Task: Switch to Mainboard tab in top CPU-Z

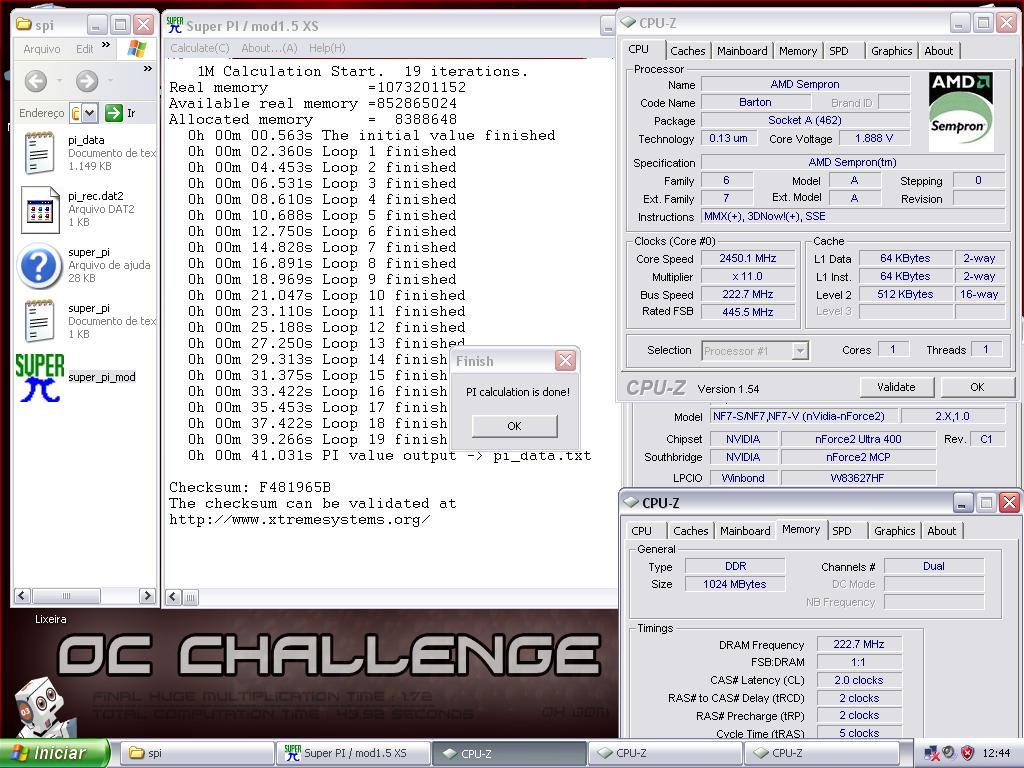Action: point(742,51)
